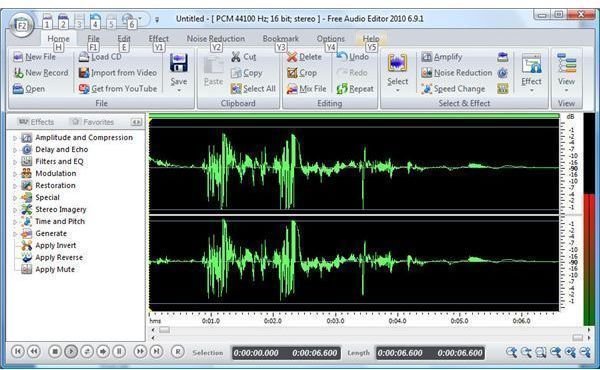The width and height of the screenshot is (600, 370).
Task: Crop audio to the selection
Action: (x=302, y=73)
